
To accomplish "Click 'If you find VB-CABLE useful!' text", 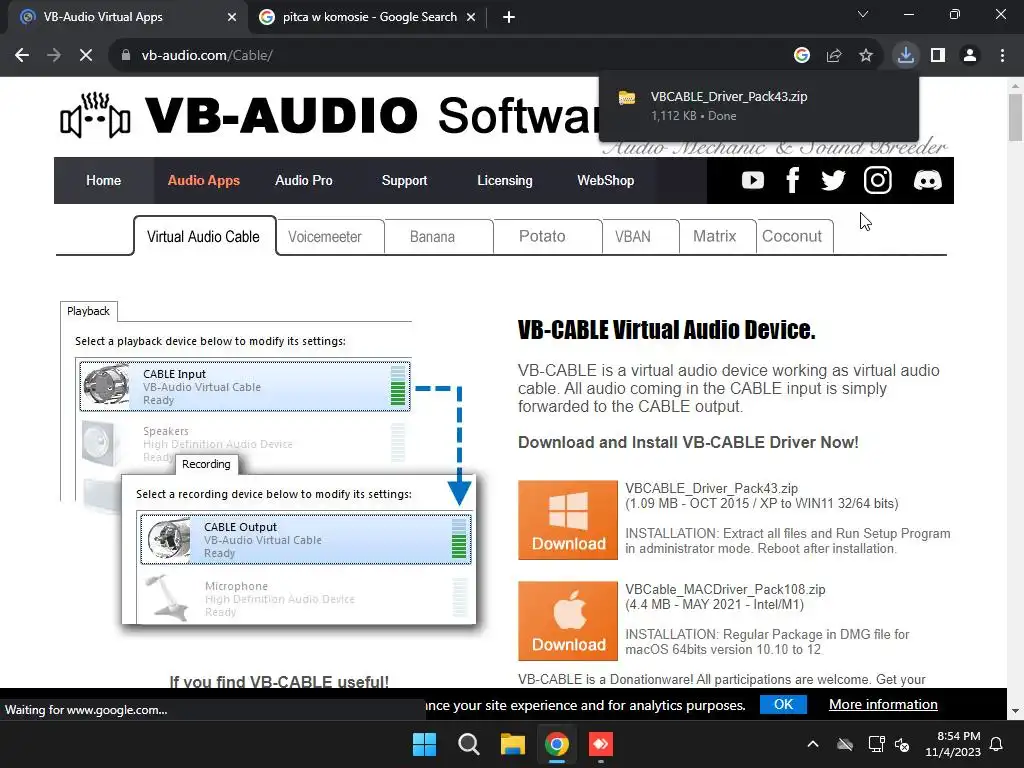I will coord(279,681).
